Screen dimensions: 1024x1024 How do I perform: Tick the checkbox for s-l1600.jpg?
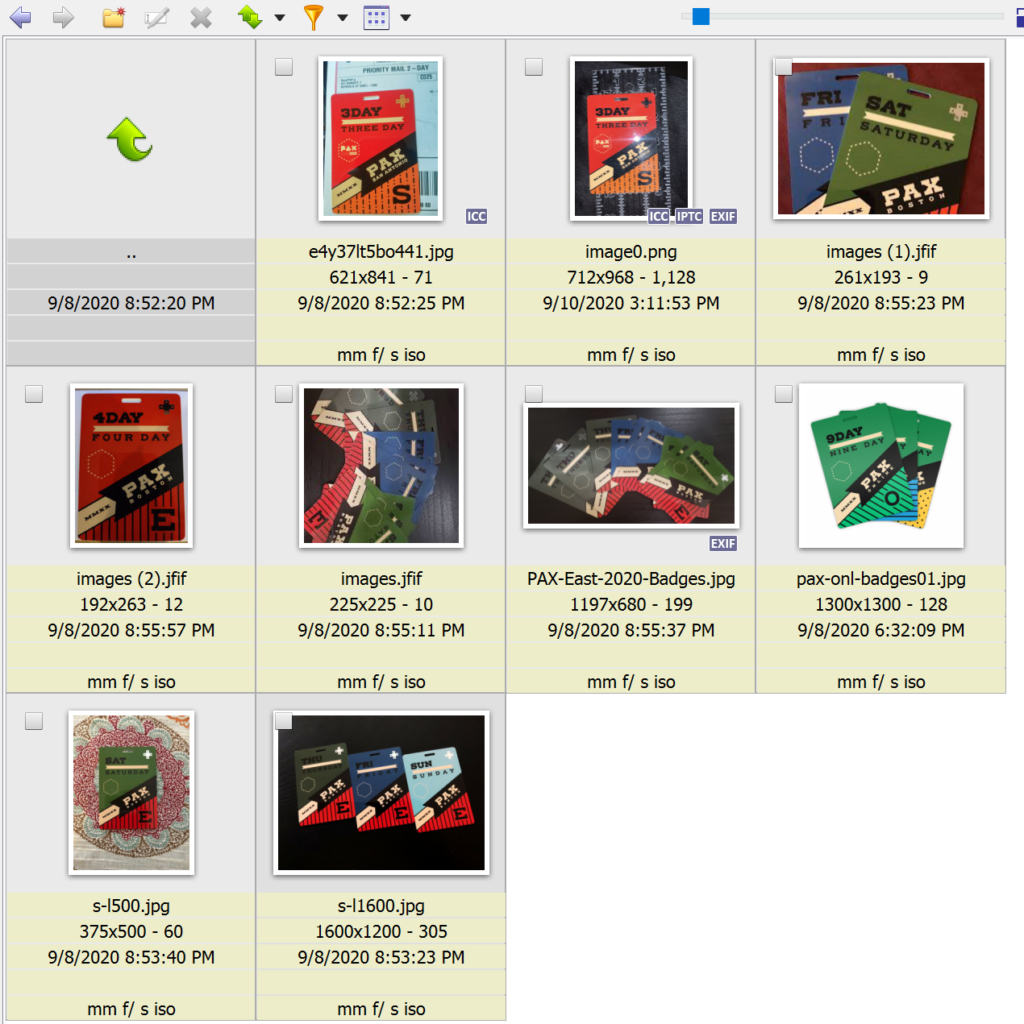(x=283, y=721)
